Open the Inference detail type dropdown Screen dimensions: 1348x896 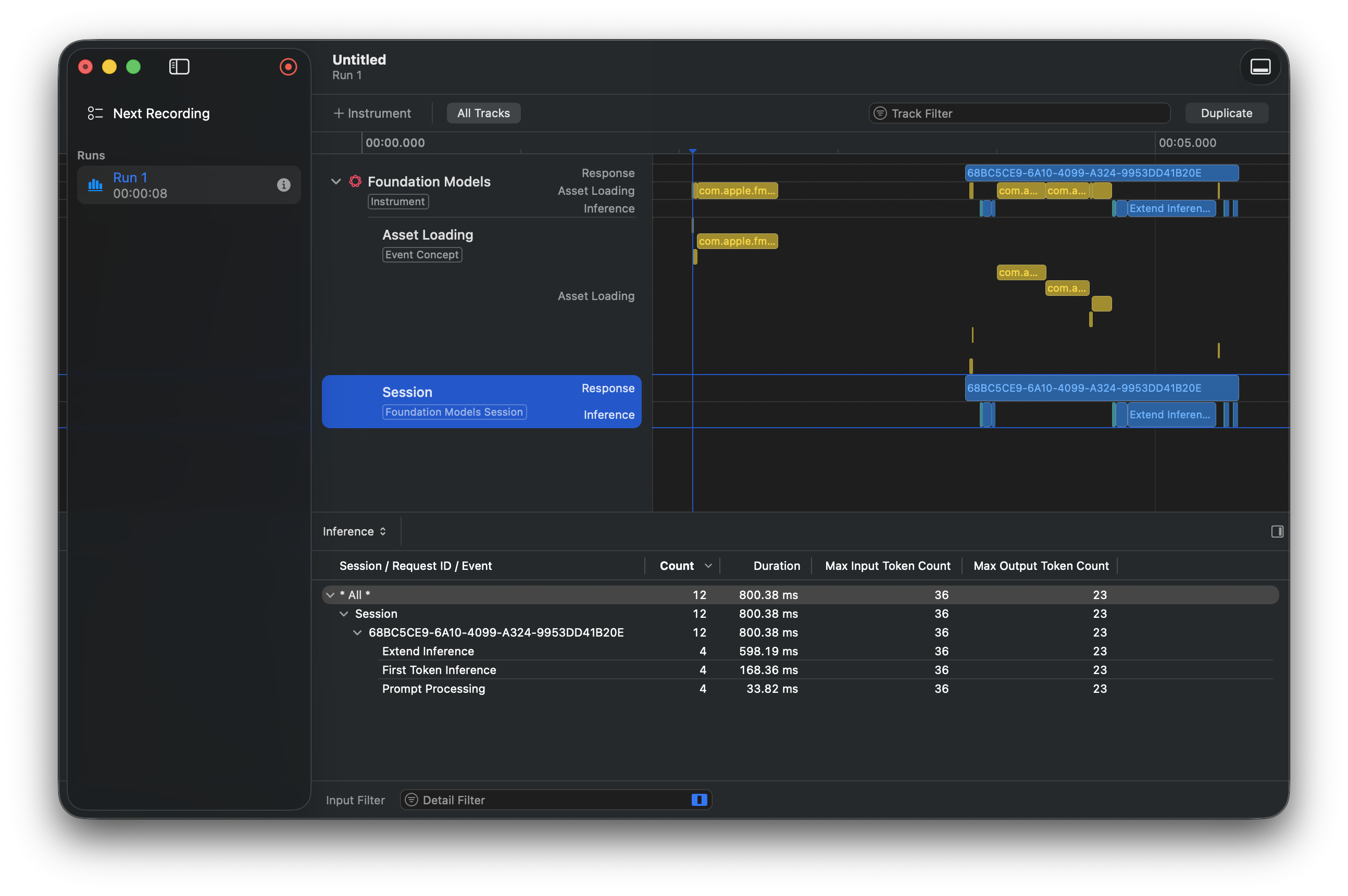[354, 531]
